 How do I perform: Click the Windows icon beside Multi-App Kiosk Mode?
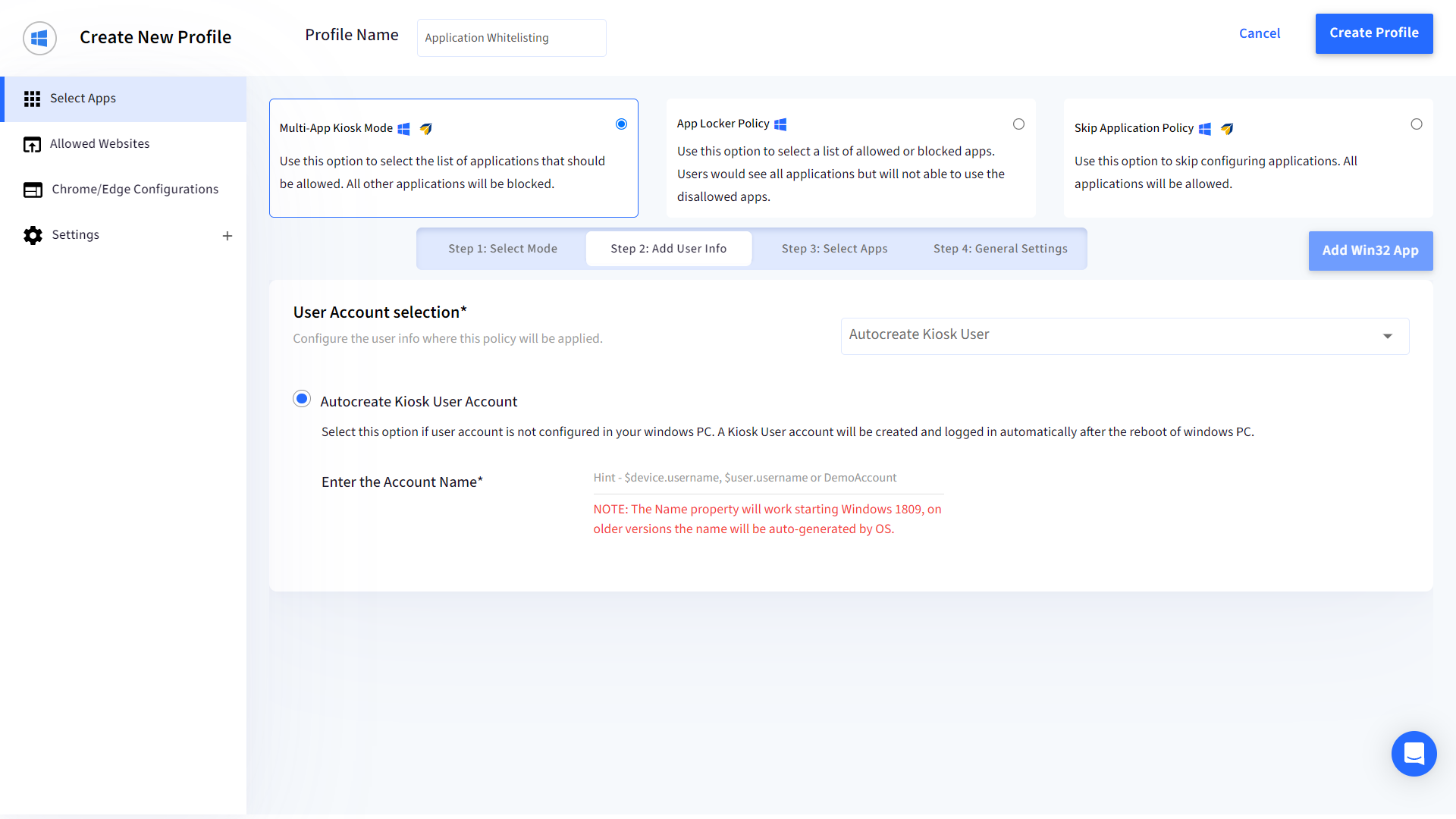(403, 129)
